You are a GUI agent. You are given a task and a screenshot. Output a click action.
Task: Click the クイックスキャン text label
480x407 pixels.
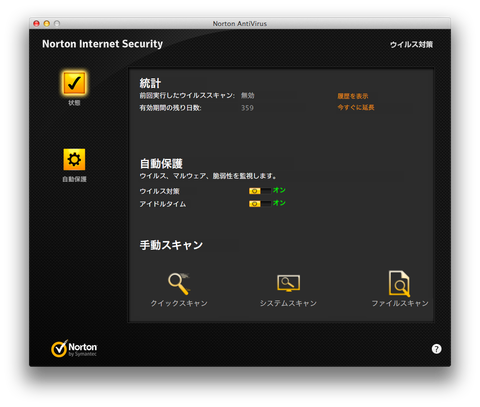pos(179,303)
